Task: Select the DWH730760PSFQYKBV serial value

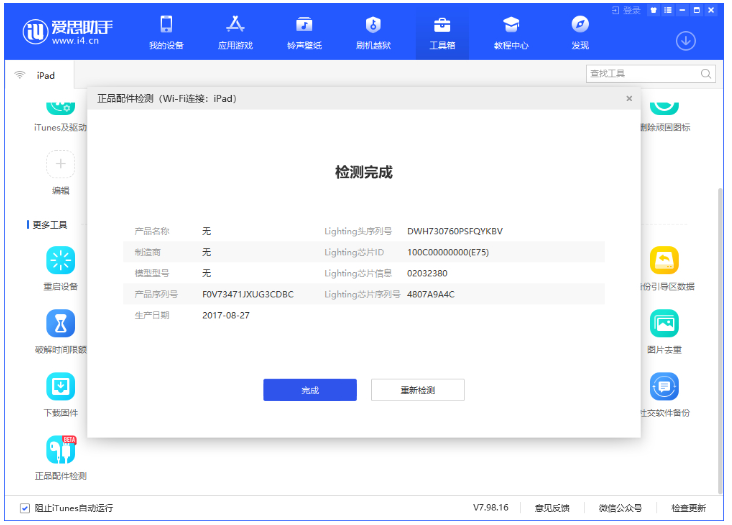Action: coord(455,231)
